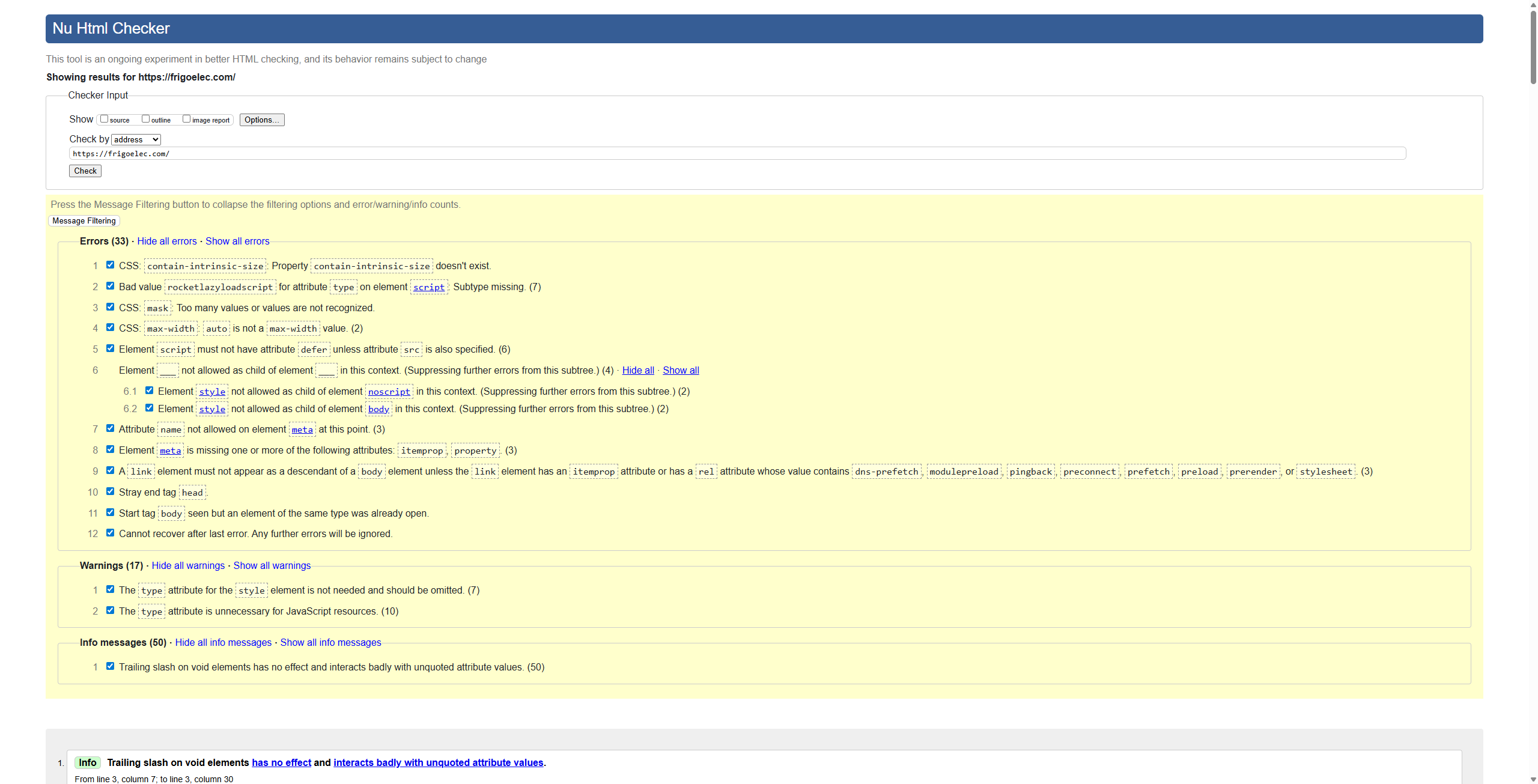Open the noscript element link

click(389, 392)
